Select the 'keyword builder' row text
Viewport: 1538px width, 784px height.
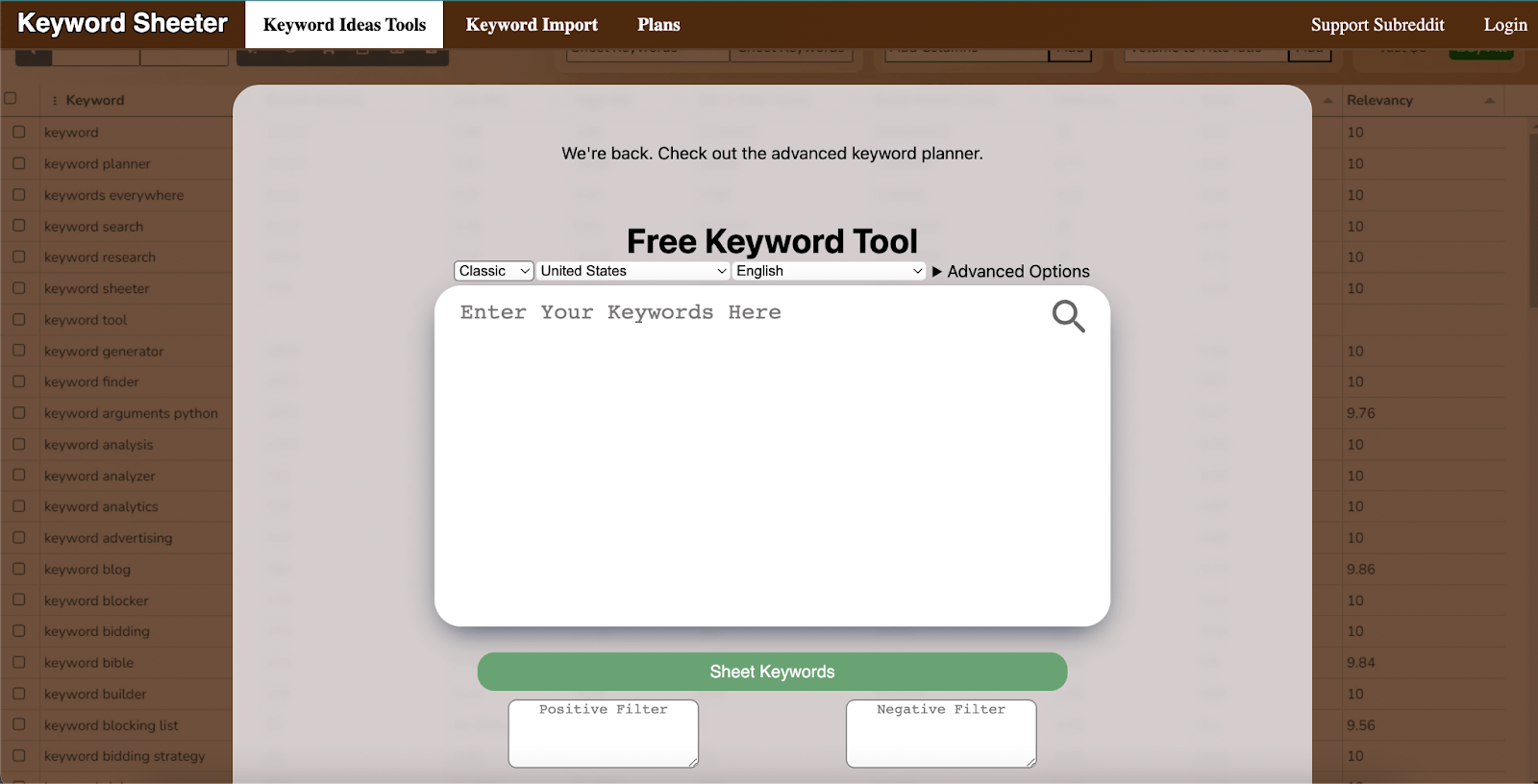pyautogui.click(x=95, y=694)
